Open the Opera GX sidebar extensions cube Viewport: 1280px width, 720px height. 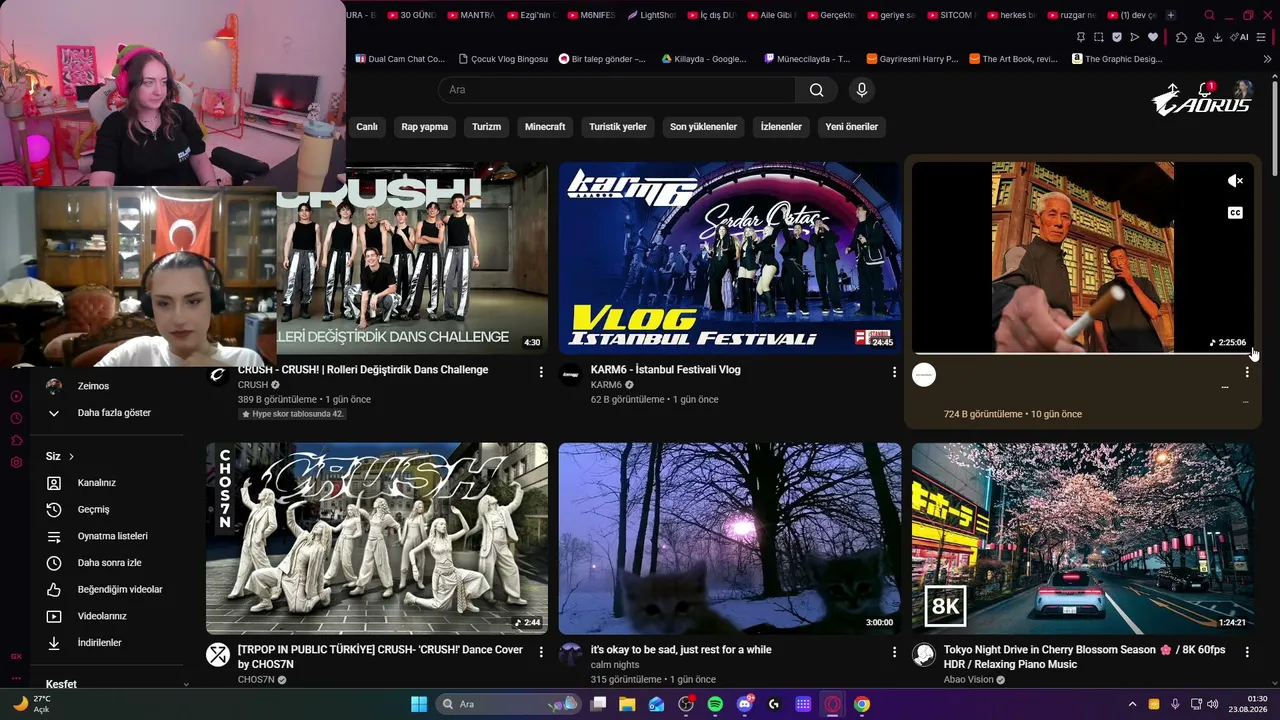click(x=16, y=440)
